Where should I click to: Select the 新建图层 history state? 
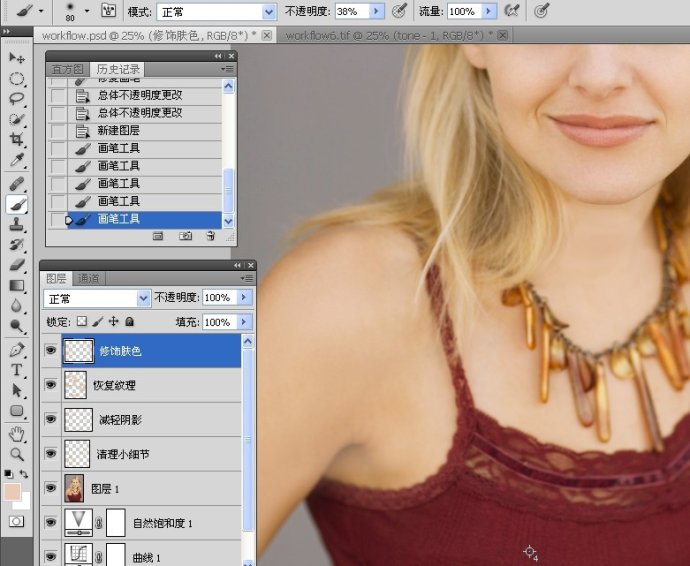[x=135, y=130]
